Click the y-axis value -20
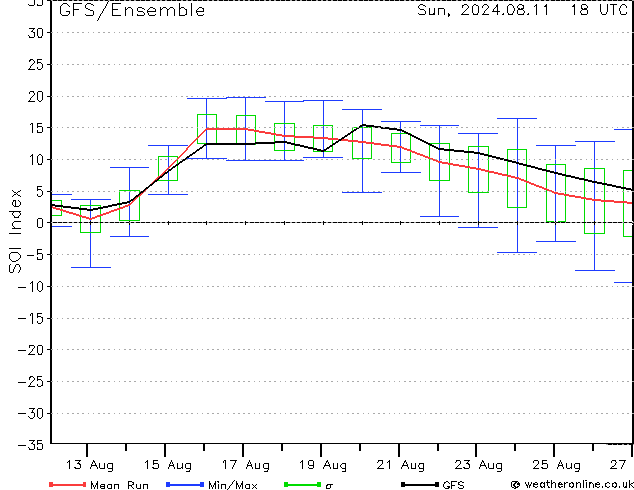This screenshot has height=490, width=634. click(31, 350)
